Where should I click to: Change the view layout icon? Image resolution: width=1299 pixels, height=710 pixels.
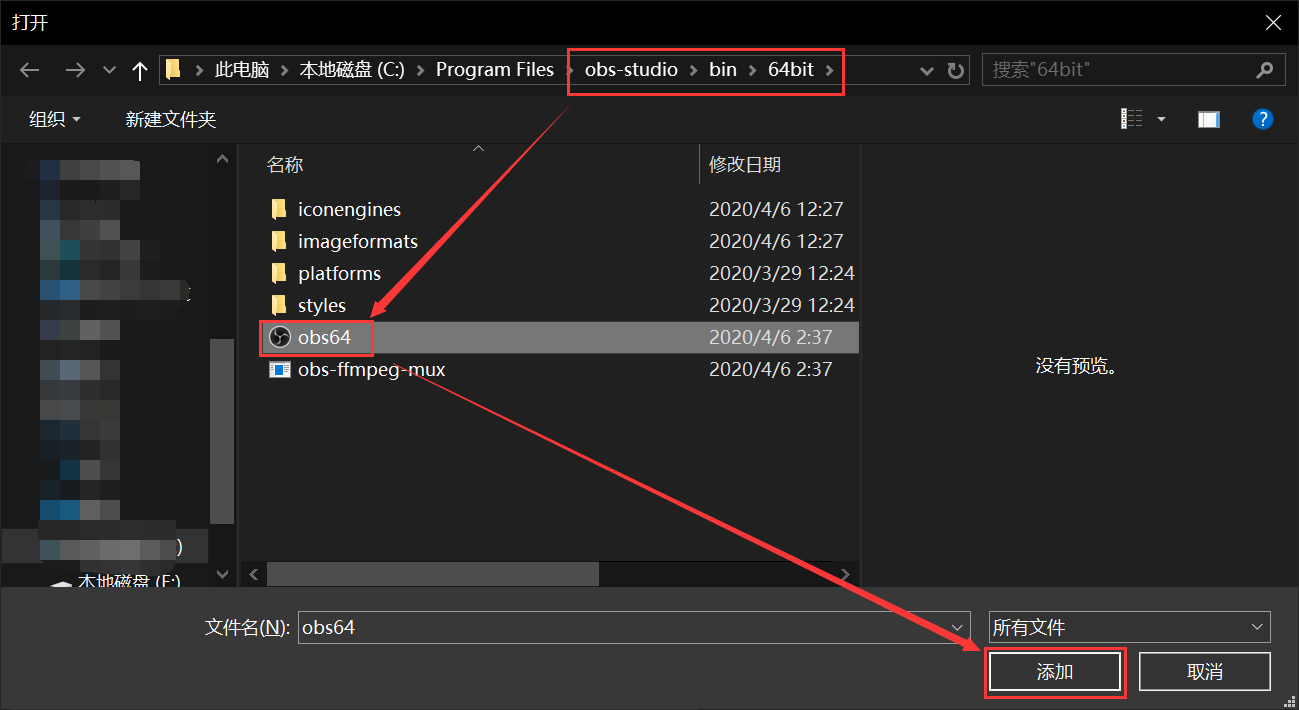click(x=1131, y=119)
